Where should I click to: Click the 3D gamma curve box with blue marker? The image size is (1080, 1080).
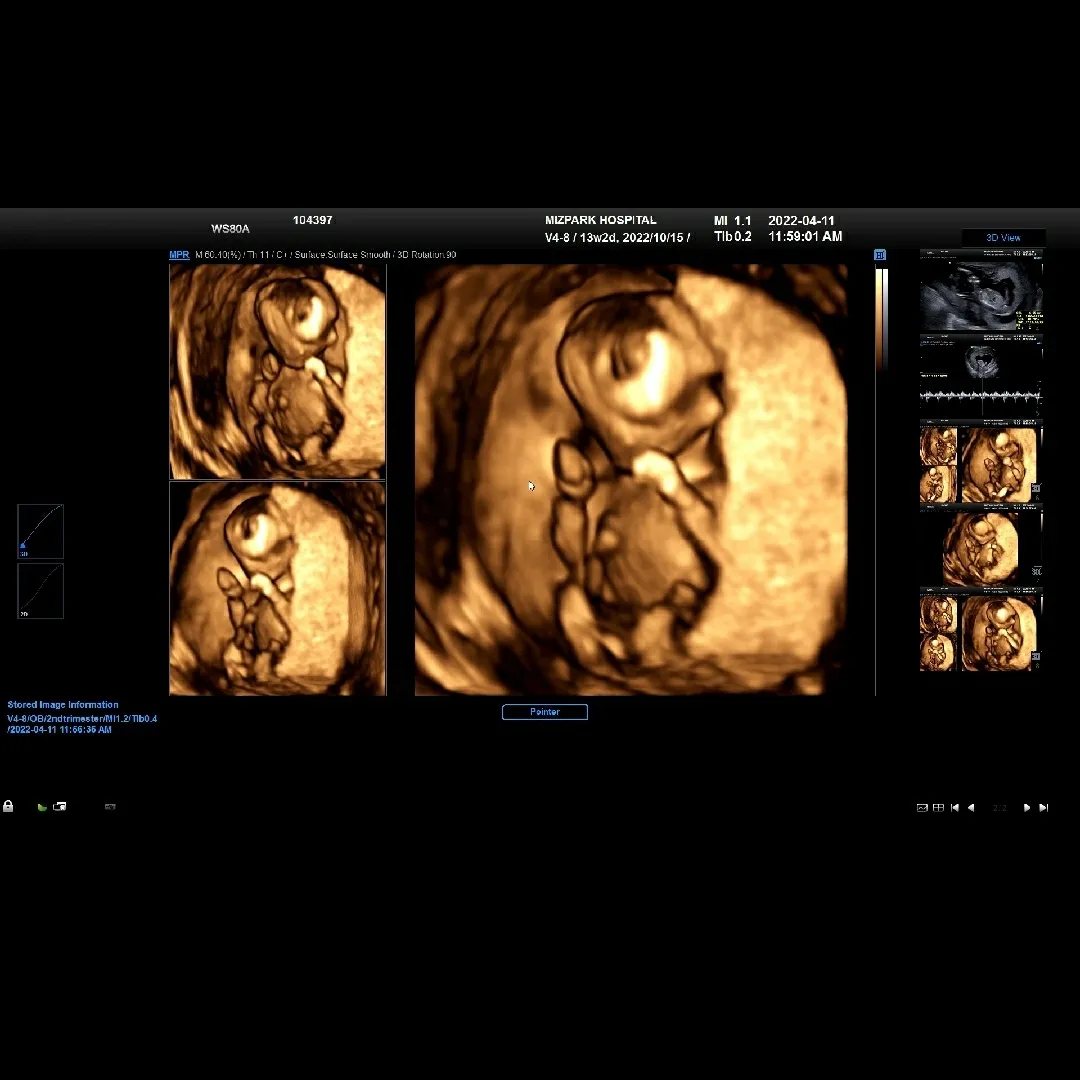coord(41,531)
